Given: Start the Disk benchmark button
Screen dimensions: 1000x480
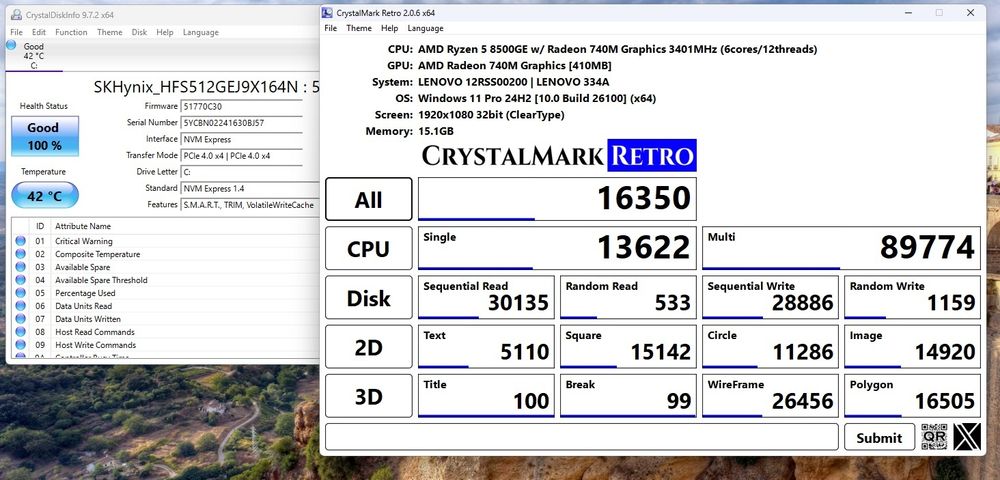Looking at the screenshot, I should tap(368, 298).
